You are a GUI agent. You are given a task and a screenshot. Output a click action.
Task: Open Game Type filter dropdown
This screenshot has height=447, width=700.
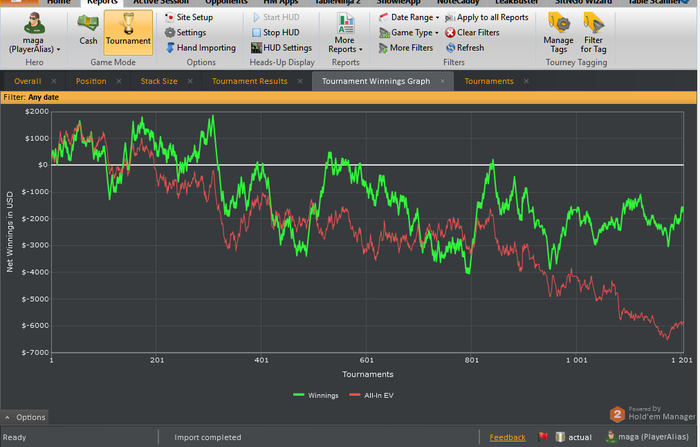409,33
